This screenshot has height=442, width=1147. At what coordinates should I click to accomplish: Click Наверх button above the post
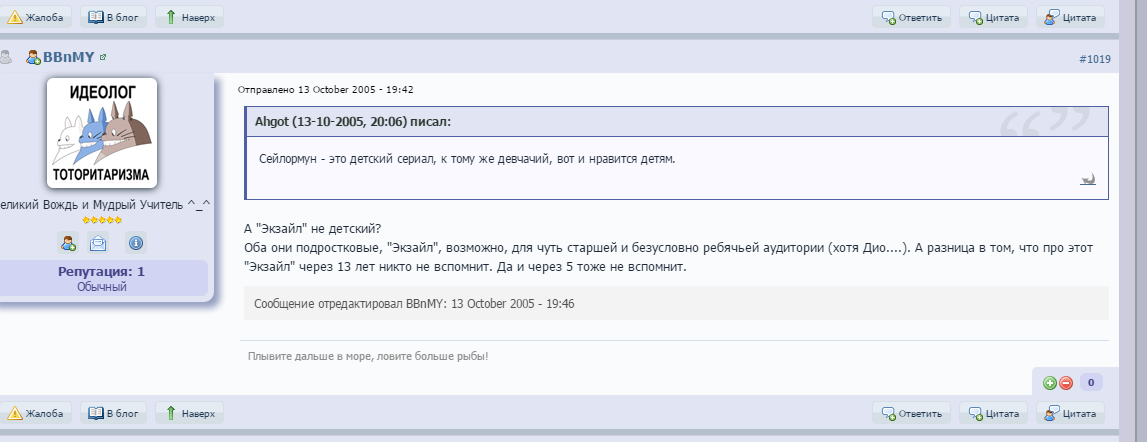point(189,17)
